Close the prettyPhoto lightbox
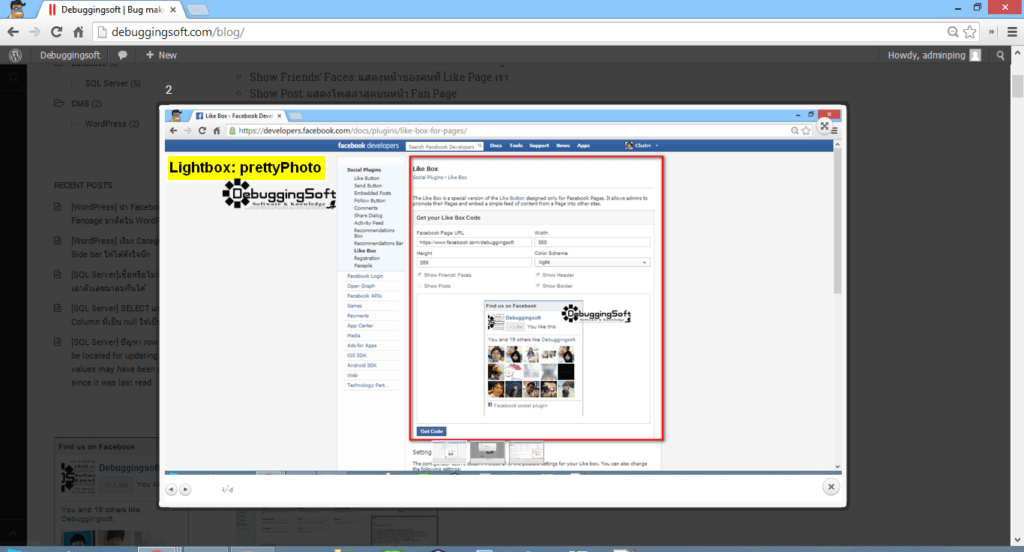Viewport: 1024px width, 552px height. pyautogui.click(x=831, y=487)
